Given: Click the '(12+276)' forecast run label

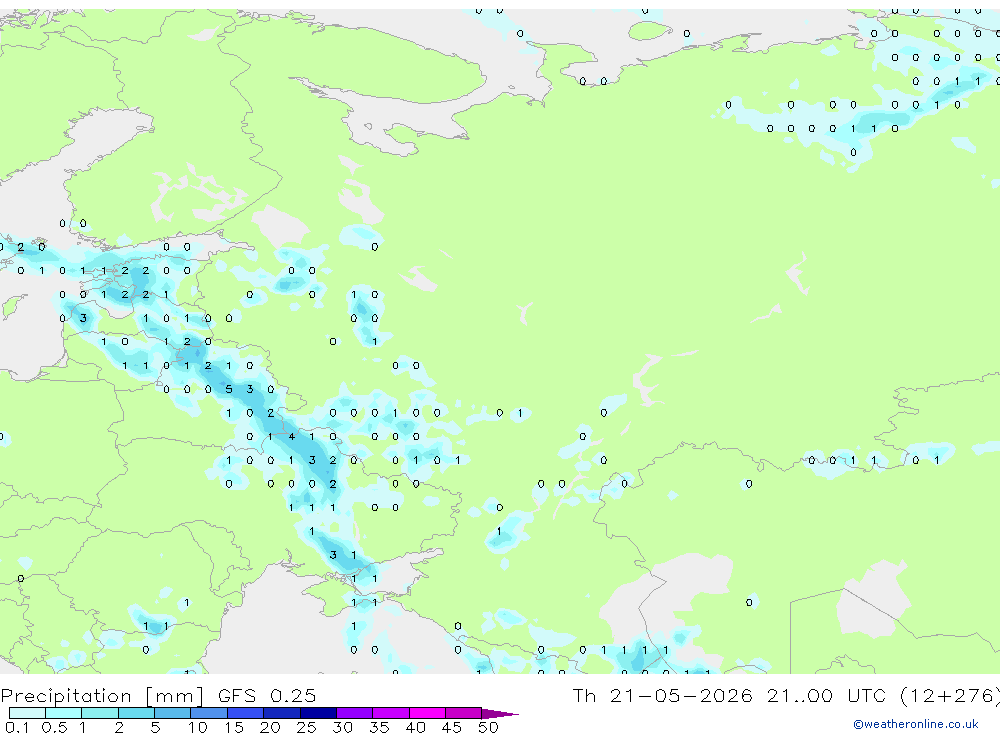Looking at the screenshot, I should coord(950,695).
